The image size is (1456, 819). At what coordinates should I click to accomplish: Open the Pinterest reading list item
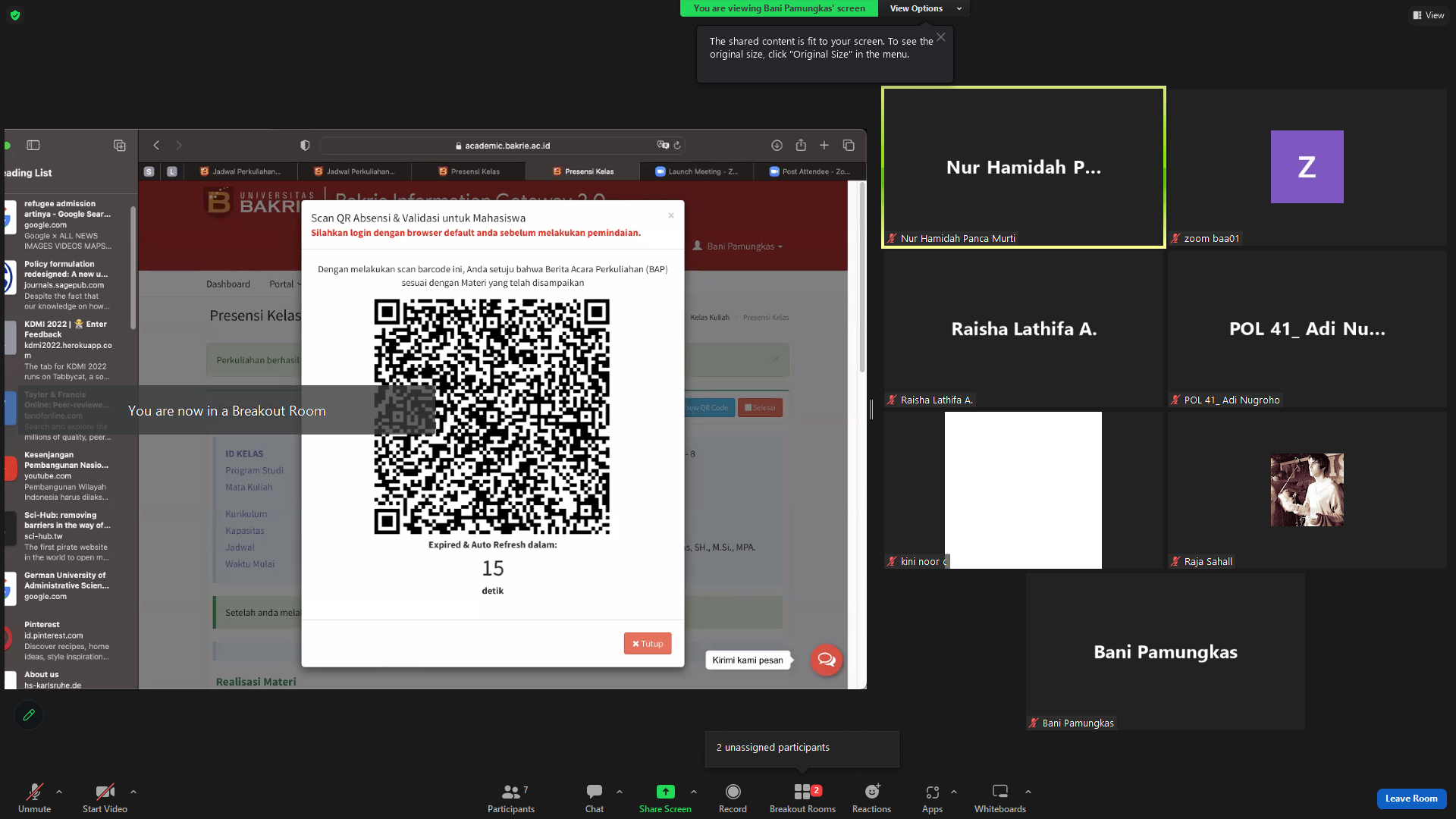tap(67, 641)
